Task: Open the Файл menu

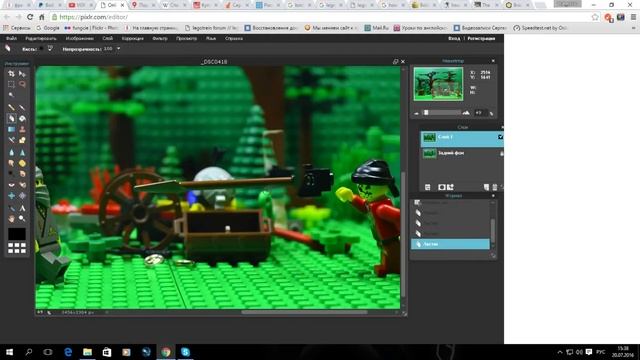Action: [x=11, y=38]
